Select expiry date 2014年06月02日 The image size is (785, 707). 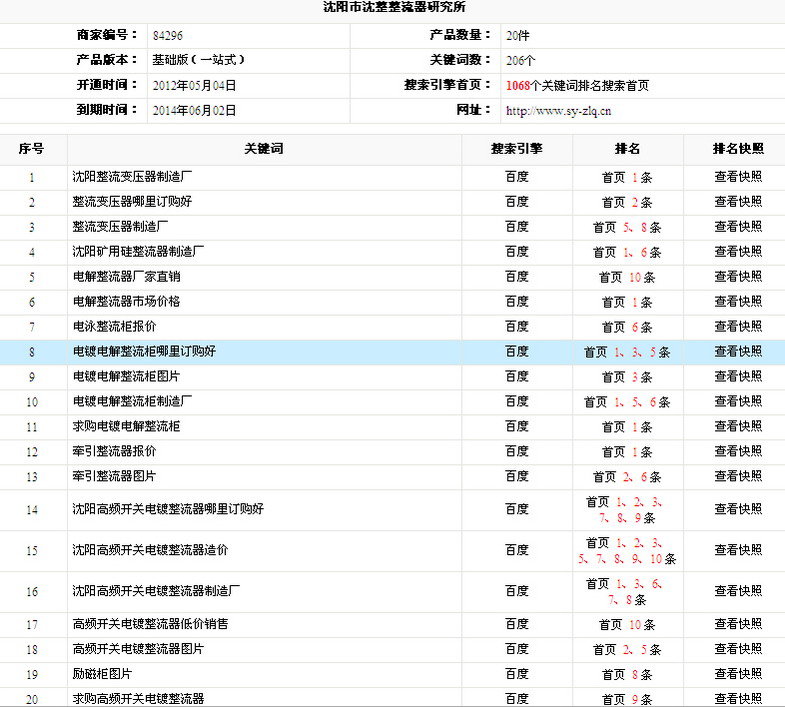click(x=194, y=111)
